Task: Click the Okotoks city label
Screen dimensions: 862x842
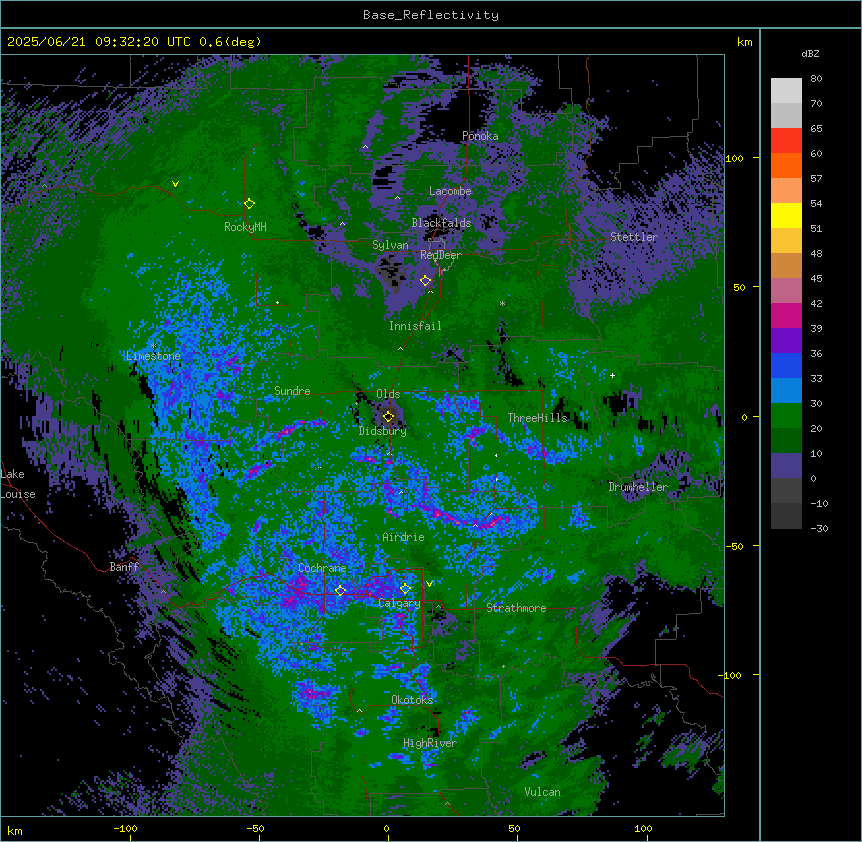Action: click(412, 700)
